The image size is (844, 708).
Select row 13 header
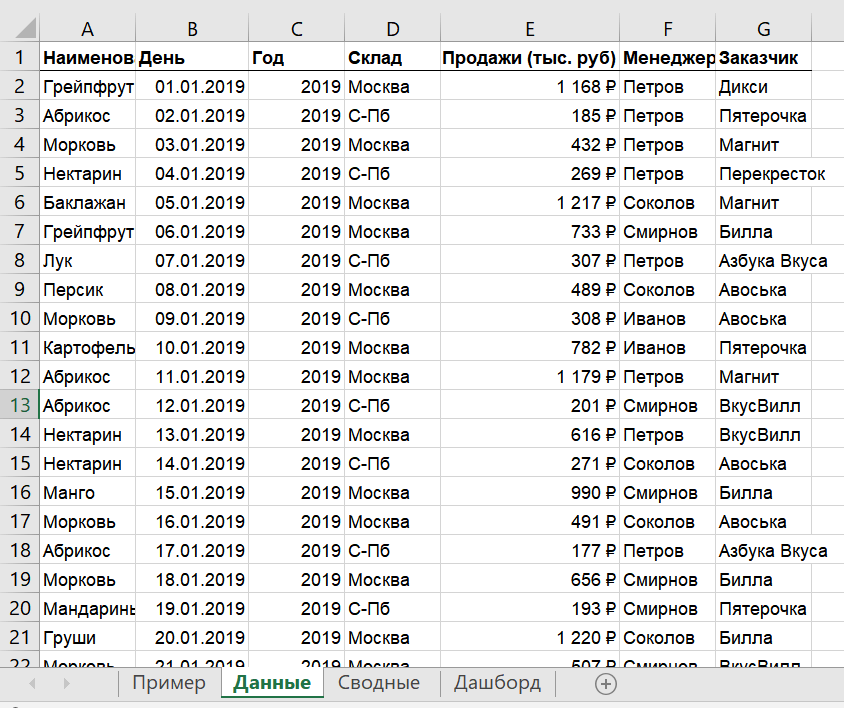pyautogui.click(x=18, y=406)
